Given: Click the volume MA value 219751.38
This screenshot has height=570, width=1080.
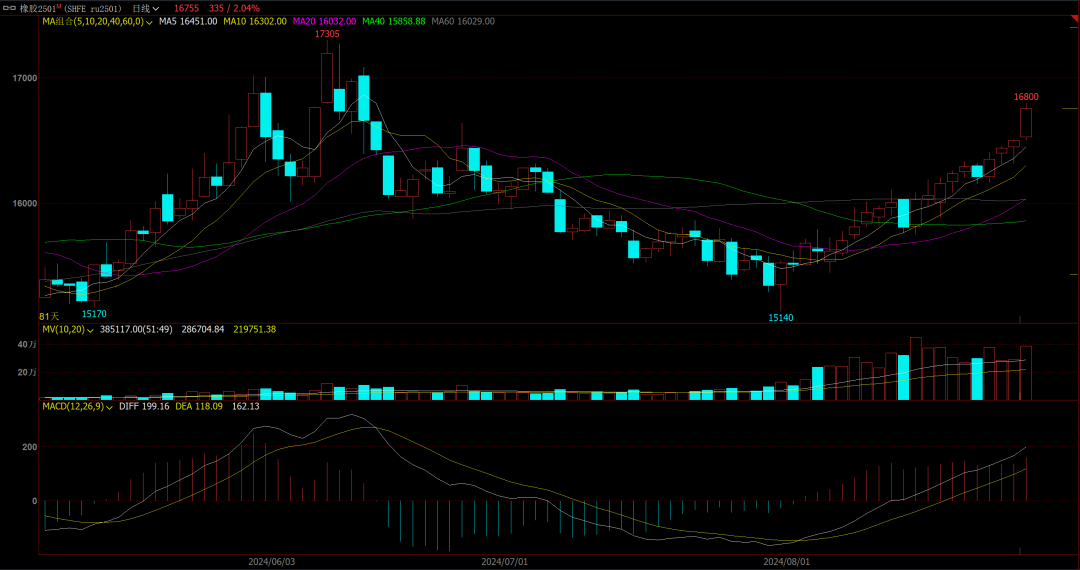Looking at the screenshot, I should point(254,330).
